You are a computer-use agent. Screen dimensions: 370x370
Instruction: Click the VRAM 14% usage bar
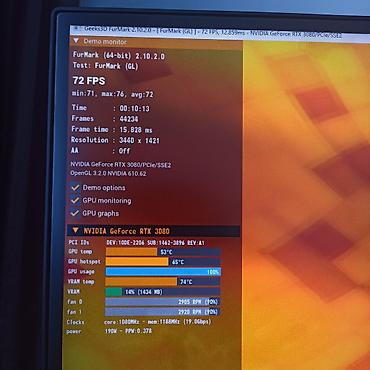pos(163,292)
